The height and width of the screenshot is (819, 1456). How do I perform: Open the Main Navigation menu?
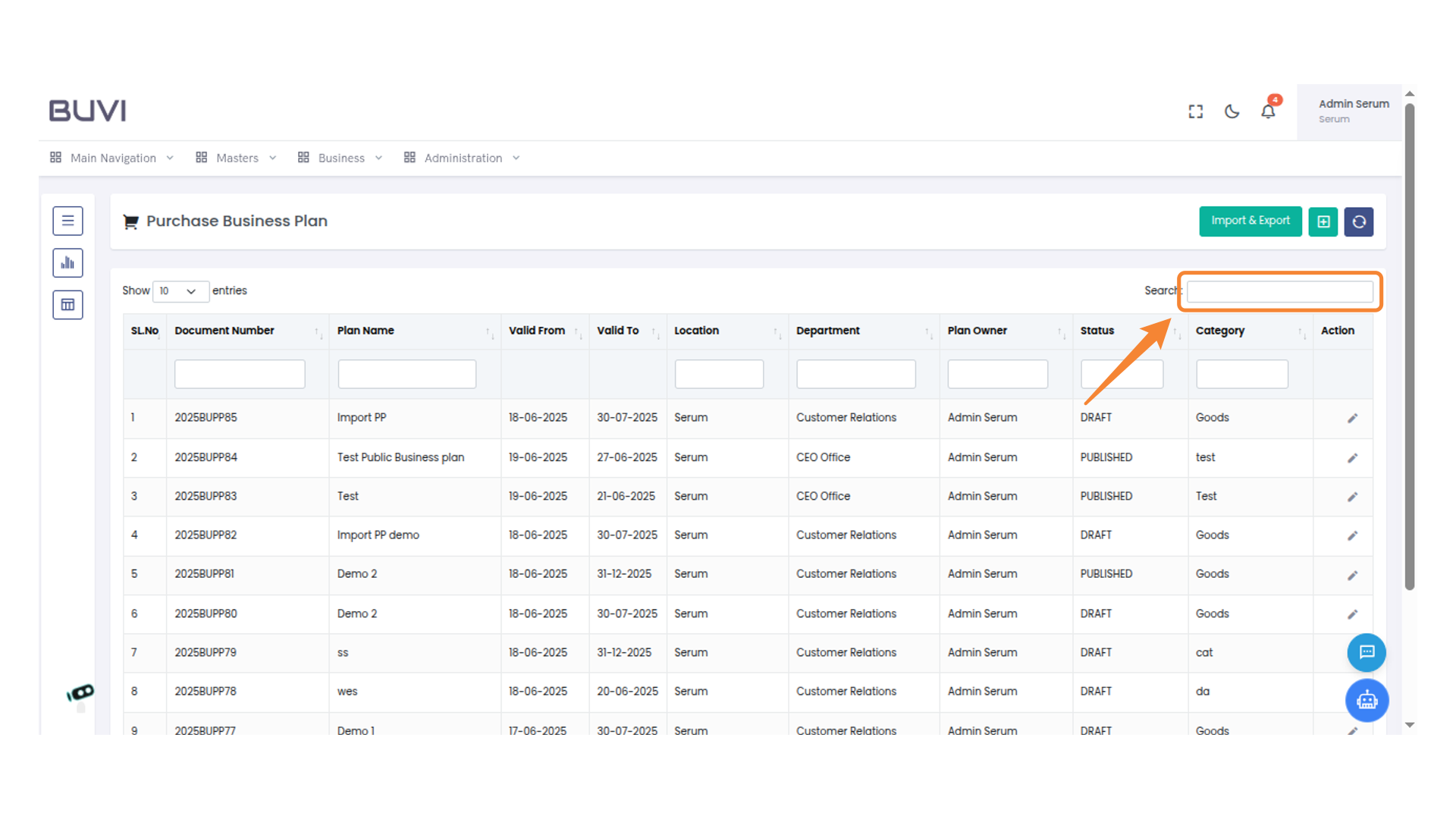112,158
